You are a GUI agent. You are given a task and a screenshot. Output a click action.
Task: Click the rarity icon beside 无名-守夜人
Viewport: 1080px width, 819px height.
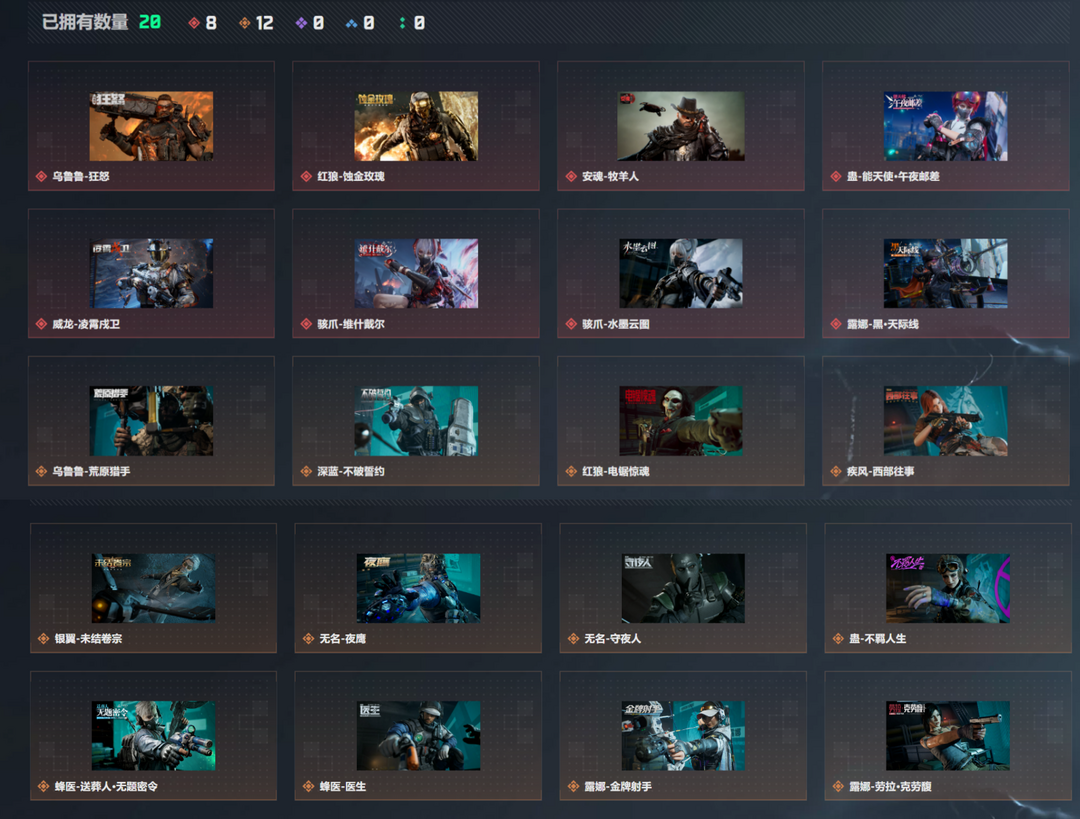pyautogui.click(x=573, y=639)
